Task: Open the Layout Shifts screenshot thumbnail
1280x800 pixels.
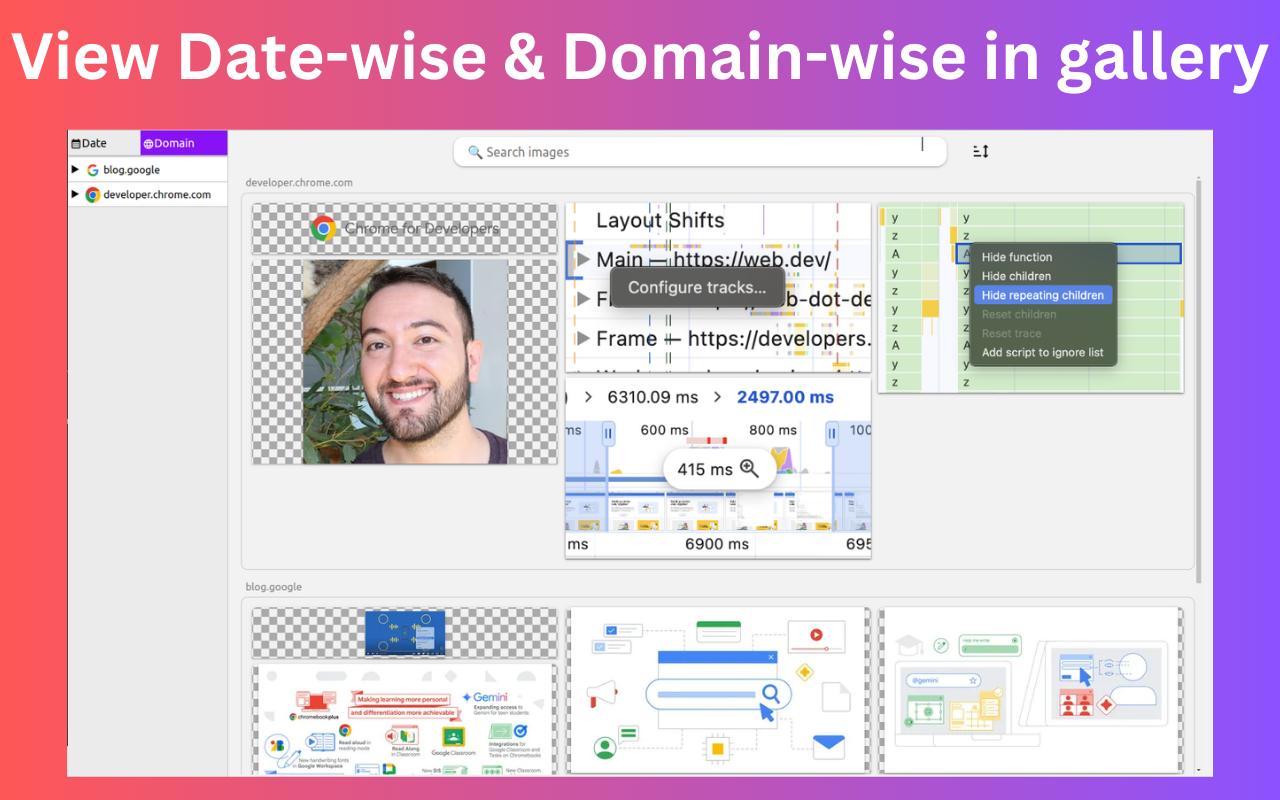Action: [718, 288]
